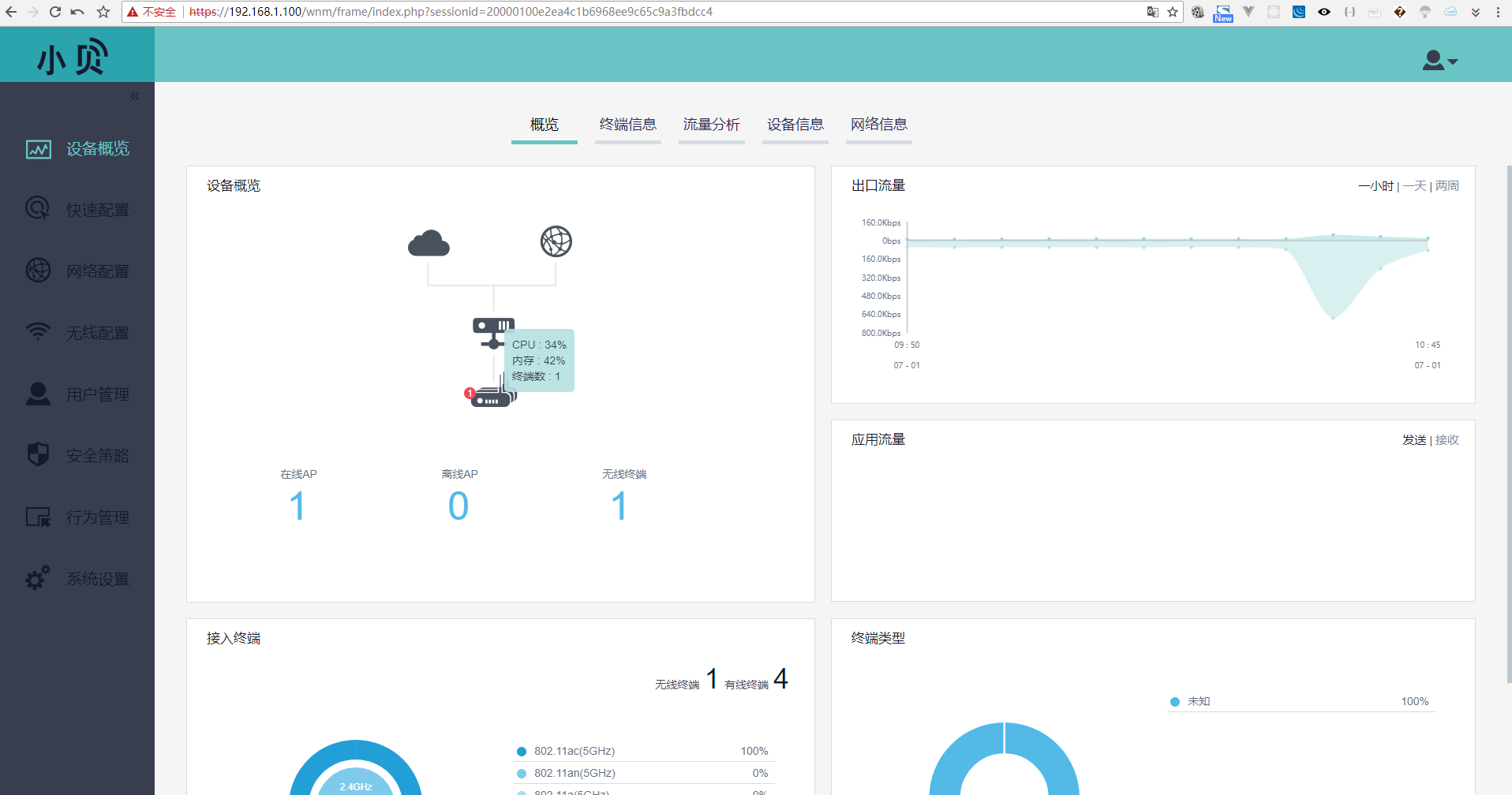The width and height of the screenshot is (1512, 795).
Task: Click the blue jQuery extension icon
Action: pyautogui.click(x=1299, y=12)
